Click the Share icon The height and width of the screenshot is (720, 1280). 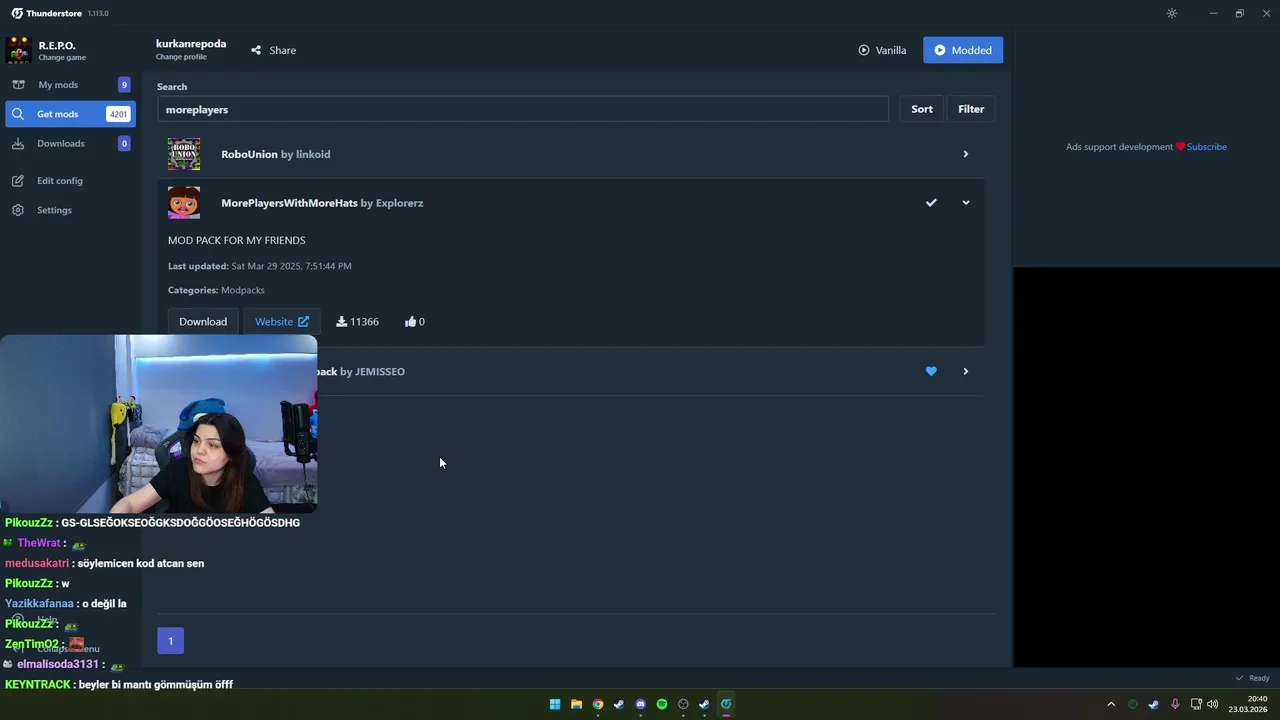click(256, 50)
